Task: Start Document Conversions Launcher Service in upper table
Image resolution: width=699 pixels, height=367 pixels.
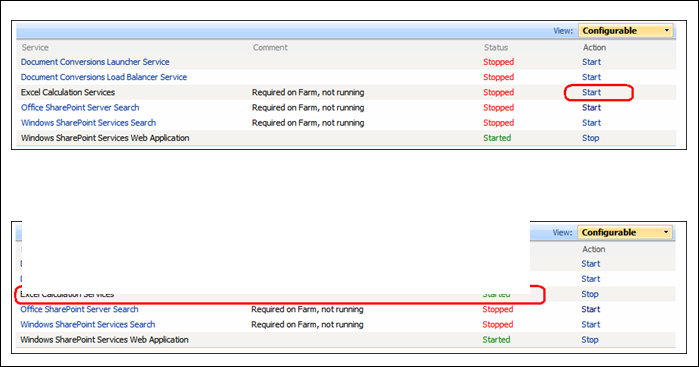Action: pos(591,62)
